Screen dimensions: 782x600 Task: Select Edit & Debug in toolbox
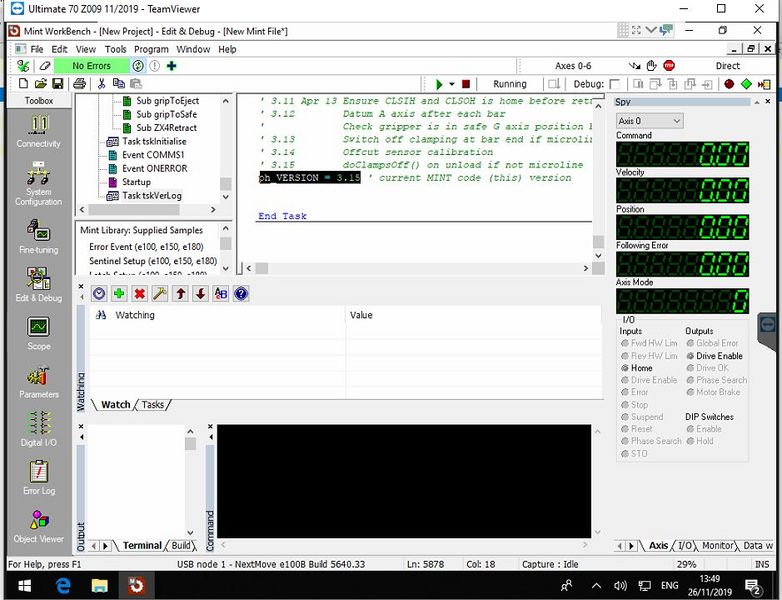point(39,284)
